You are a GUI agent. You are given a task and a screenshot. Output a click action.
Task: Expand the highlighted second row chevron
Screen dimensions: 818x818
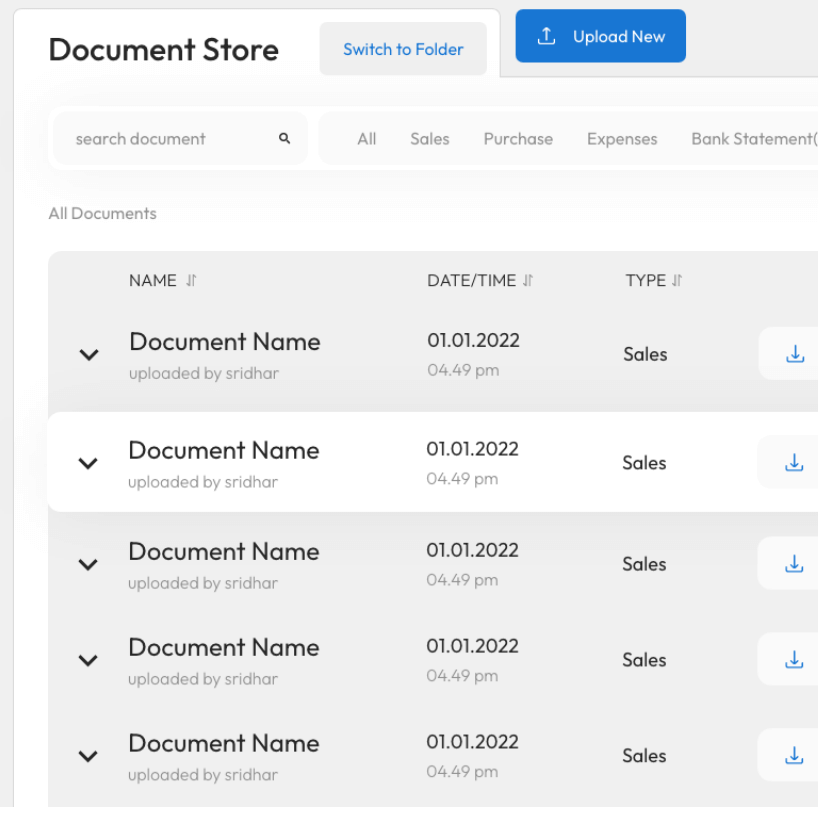pos(88,463)
